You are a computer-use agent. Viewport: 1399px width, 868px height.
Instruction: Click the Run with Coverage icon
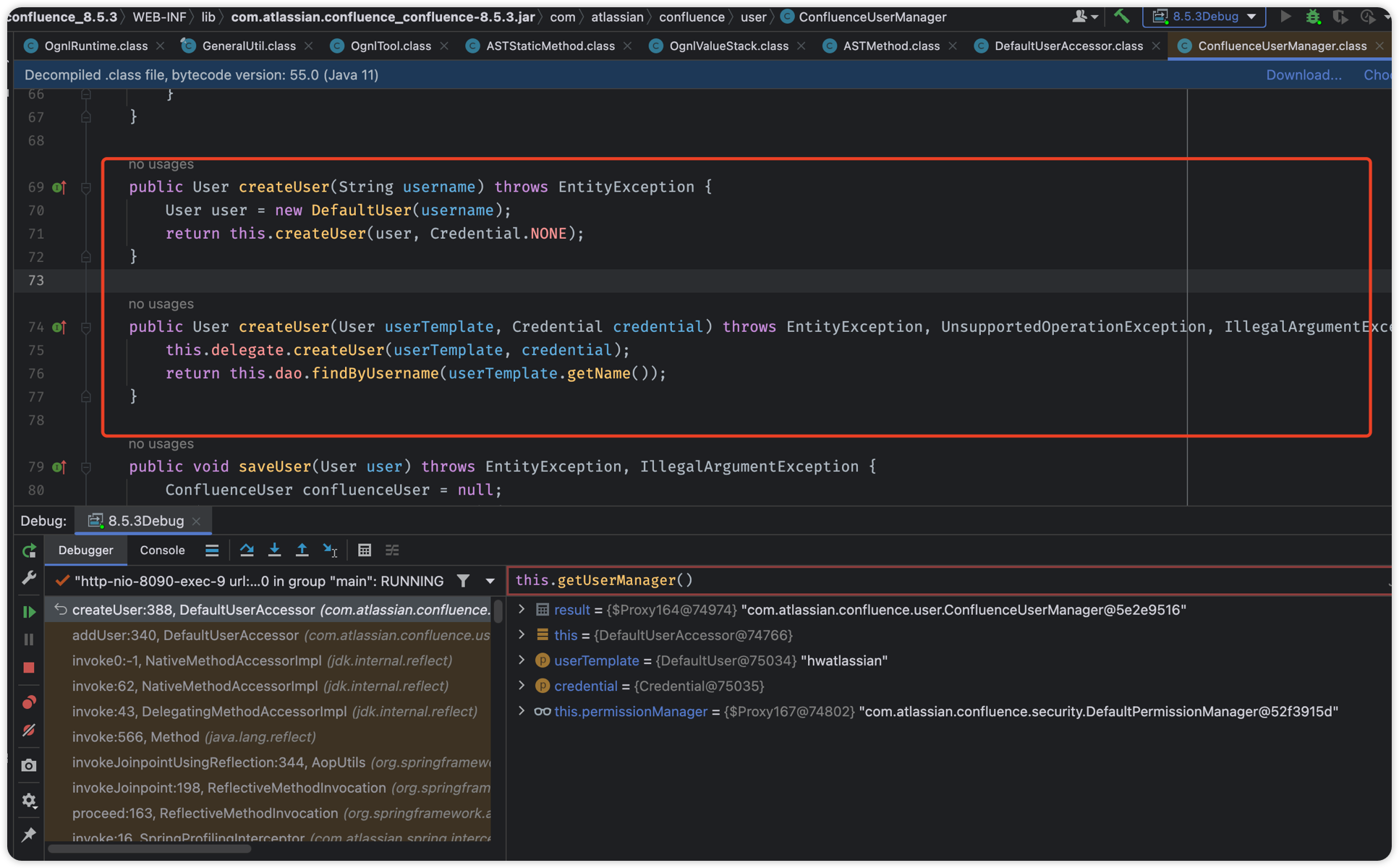1340,16
